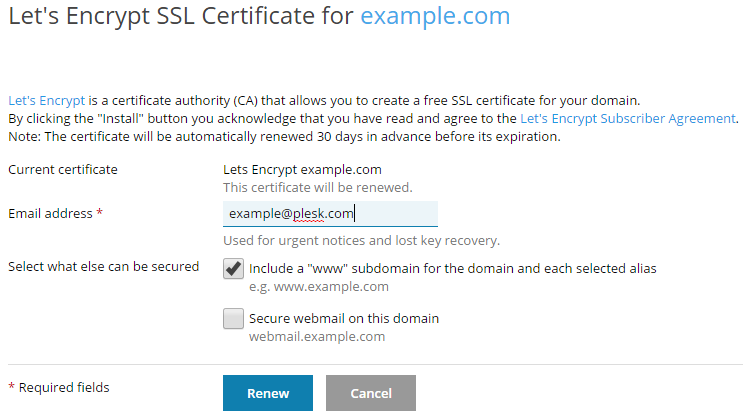The image size is (743, 413).
Task: Click the 'e.g. www.example.com' hint text
Action: tap(318, 287)
